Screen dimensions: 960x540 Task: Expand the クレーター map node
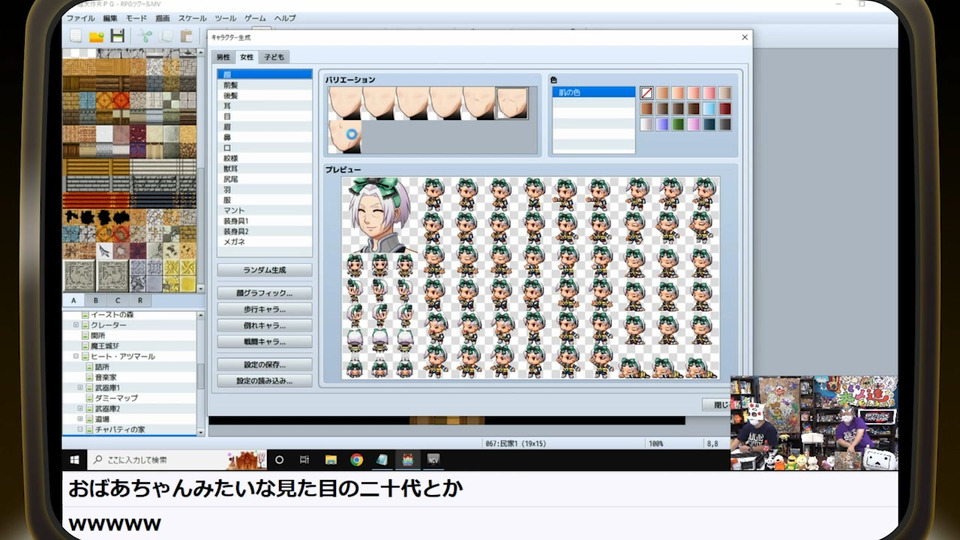[76, 325]
